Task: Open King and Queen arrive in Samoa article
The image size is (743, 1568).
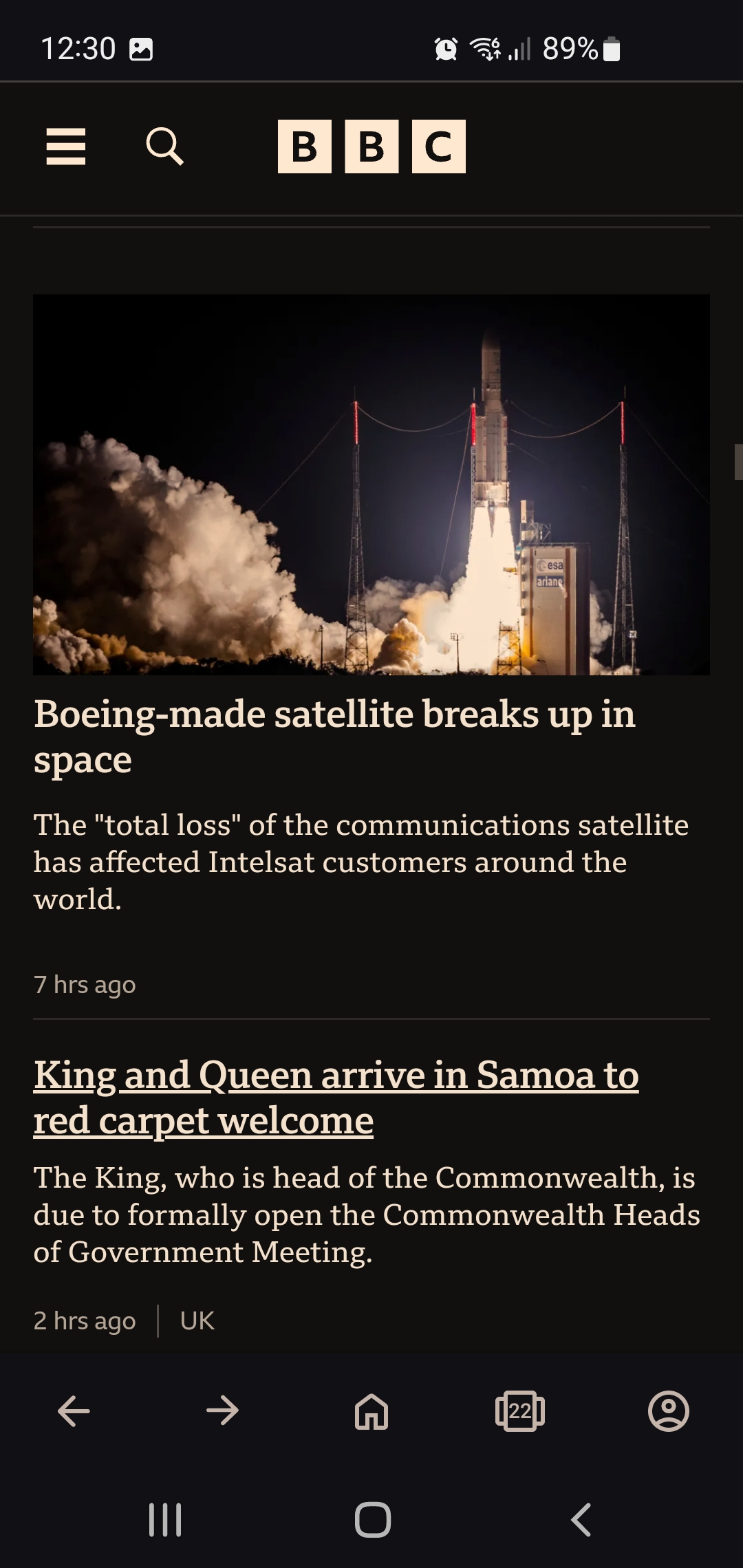Action: [x=336, y=1098]
